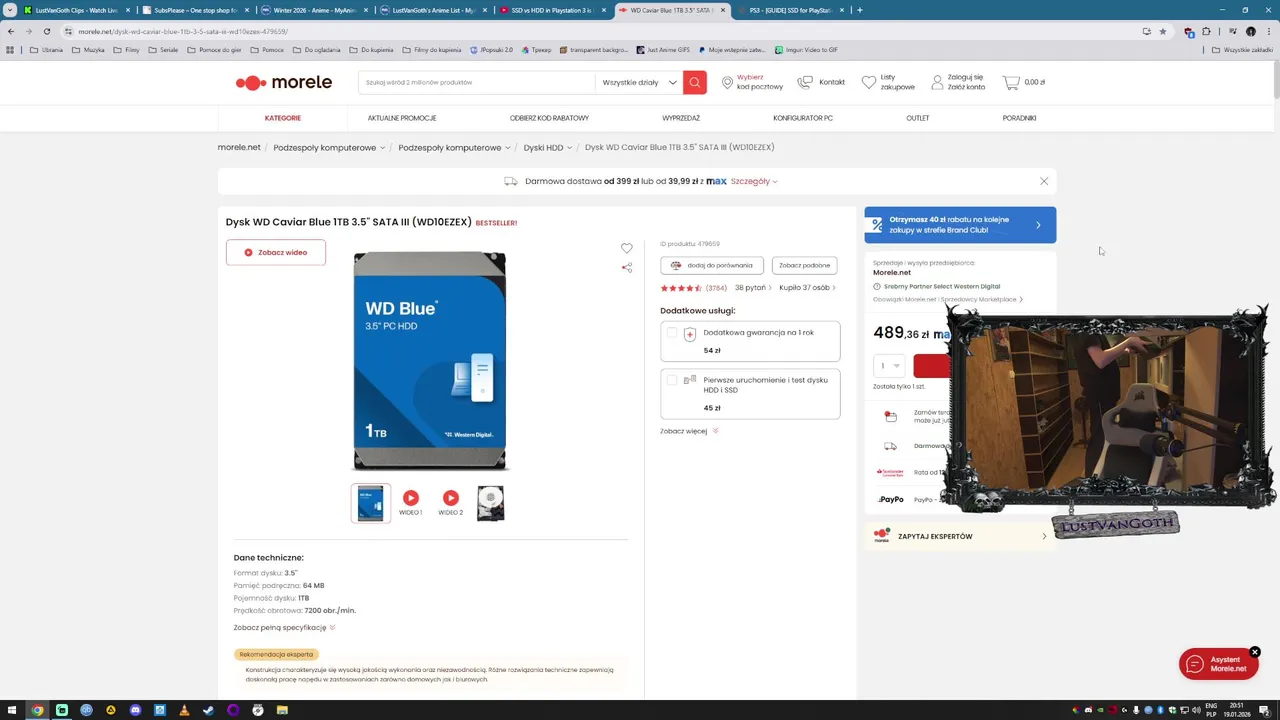Open Chrome extensions puzzle icon
The image size is (1280, 720).
click(x=1207, y=31)
